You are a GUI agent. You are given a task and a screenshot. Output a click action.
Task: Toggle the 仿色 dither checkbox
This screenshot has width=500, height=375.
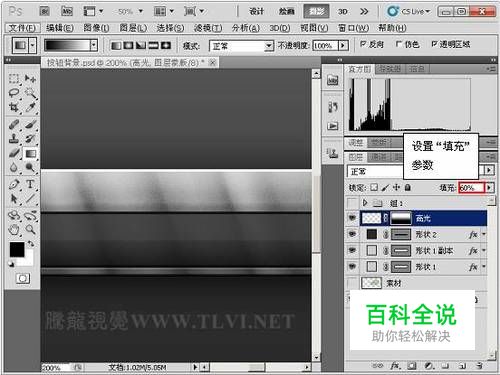click(x=398, y=44)
